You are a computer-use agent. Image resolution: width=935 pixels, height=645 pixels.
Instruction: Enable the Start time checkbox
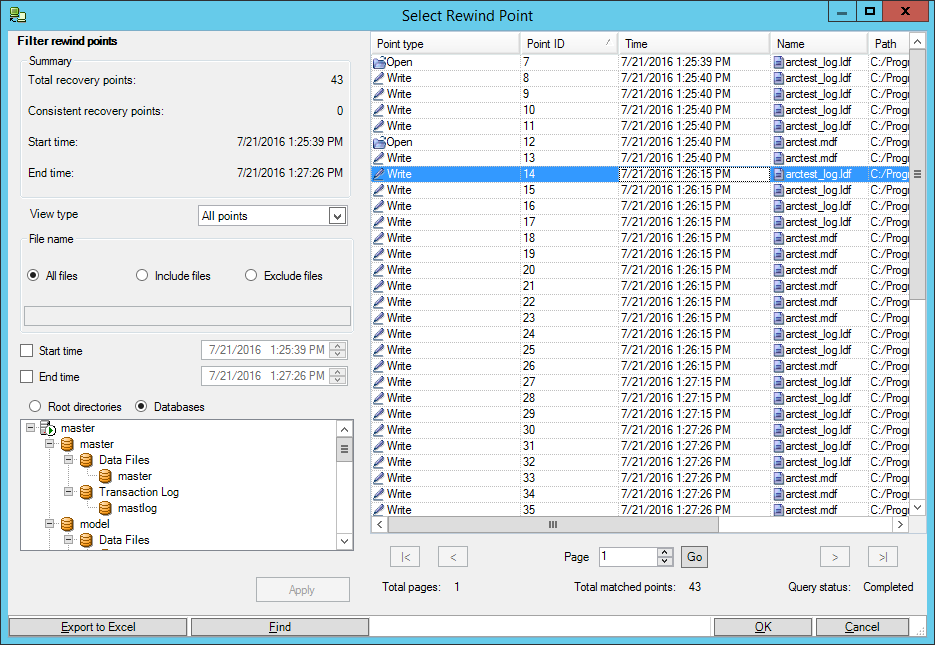[x=26, y=351]
